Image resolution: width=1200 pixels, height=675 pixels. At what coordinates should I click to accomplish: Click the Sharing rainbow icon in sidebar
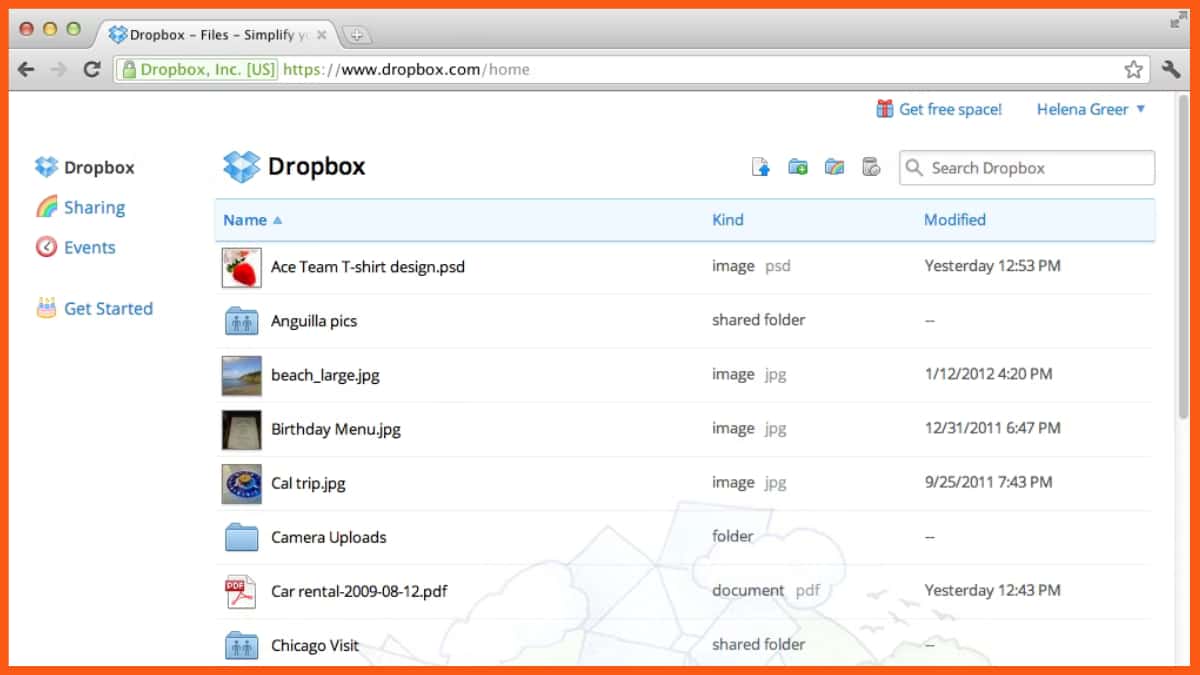point(44,206)
